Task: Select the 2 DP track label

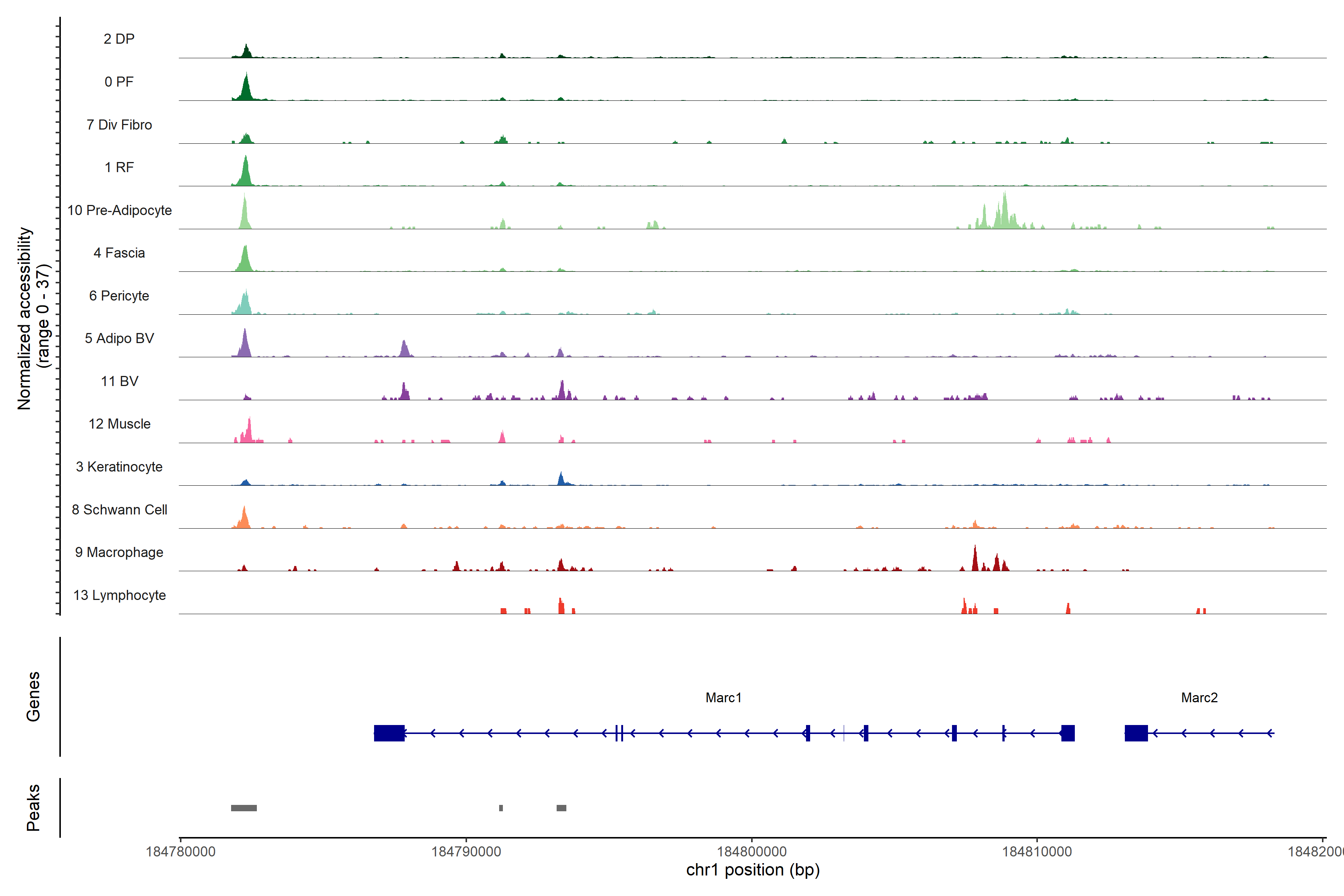Action: point(119,39)
